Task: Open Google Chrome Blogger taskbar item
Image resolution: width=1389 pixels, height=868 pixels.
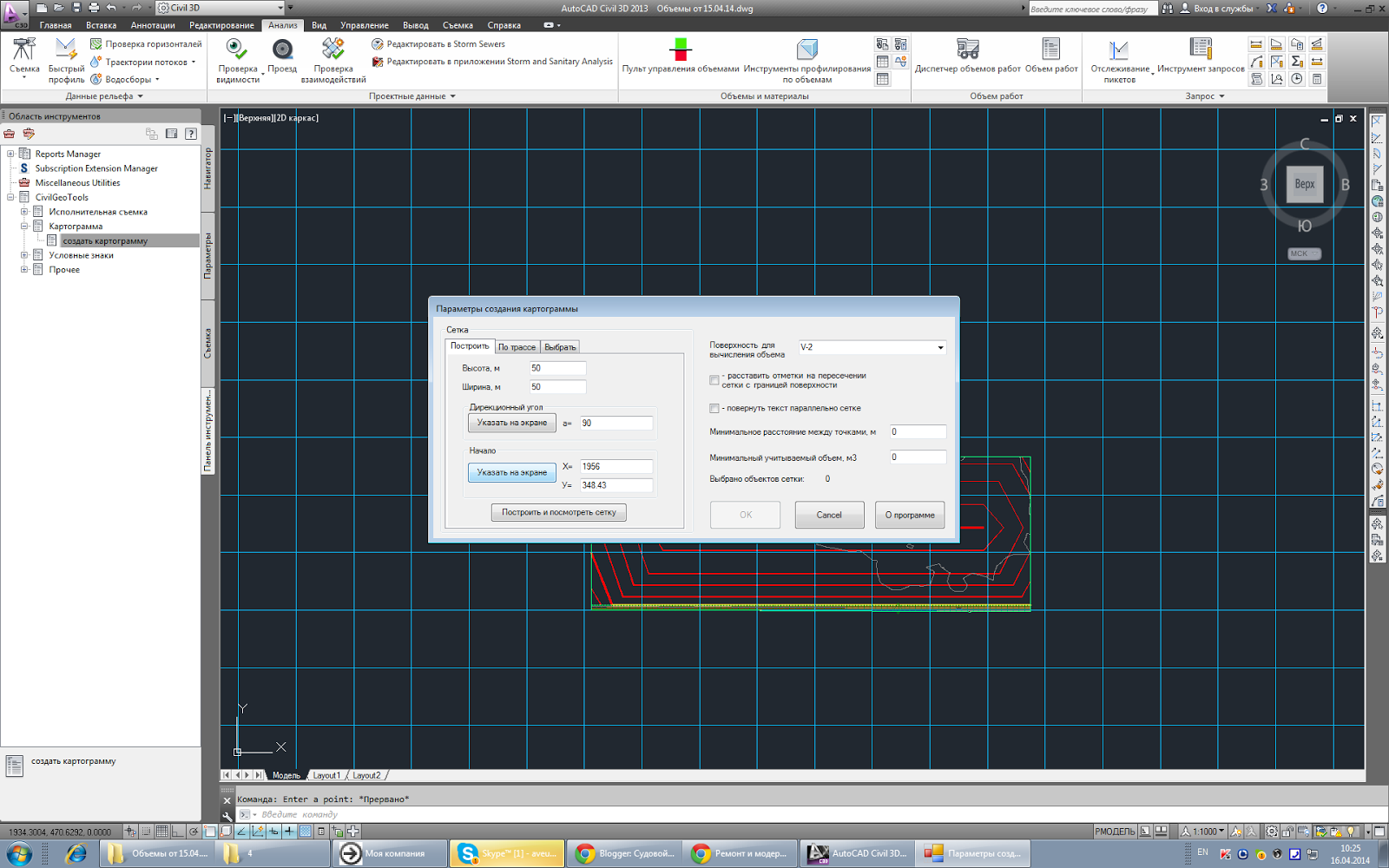Action: pyautogui.click(x=625, y=853)
